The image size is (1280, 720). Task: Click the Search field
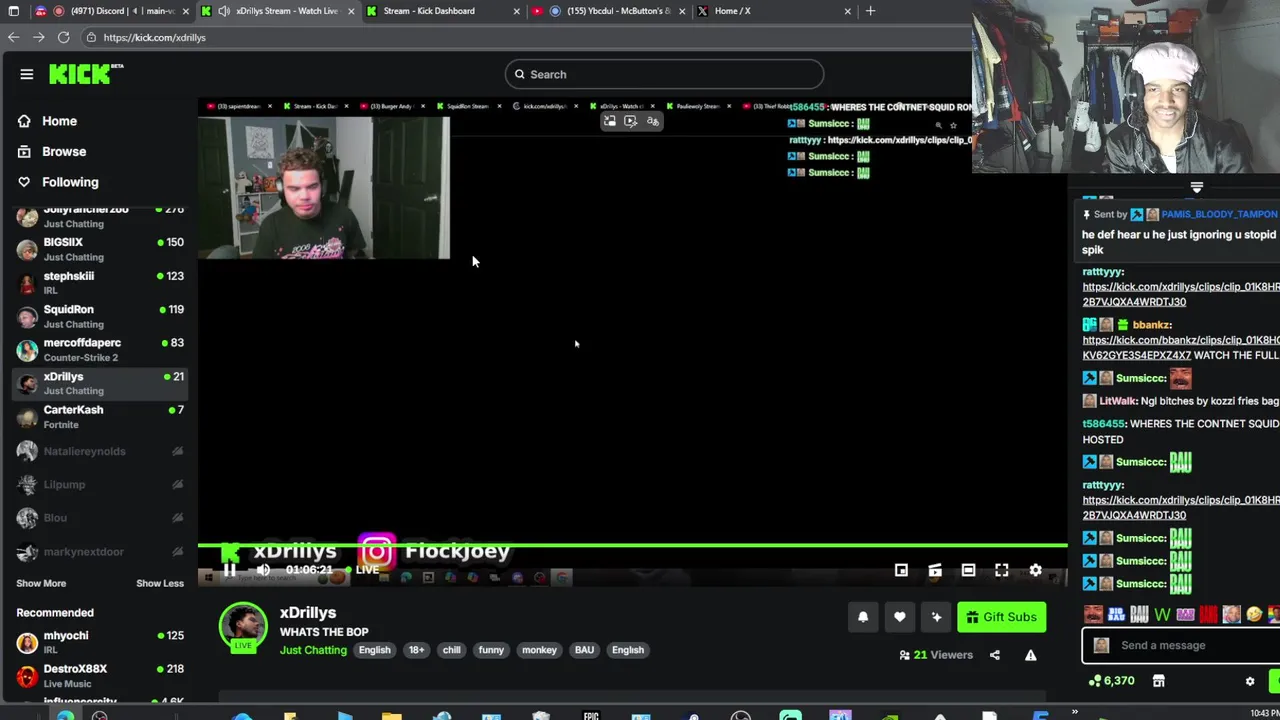point(664,74)
